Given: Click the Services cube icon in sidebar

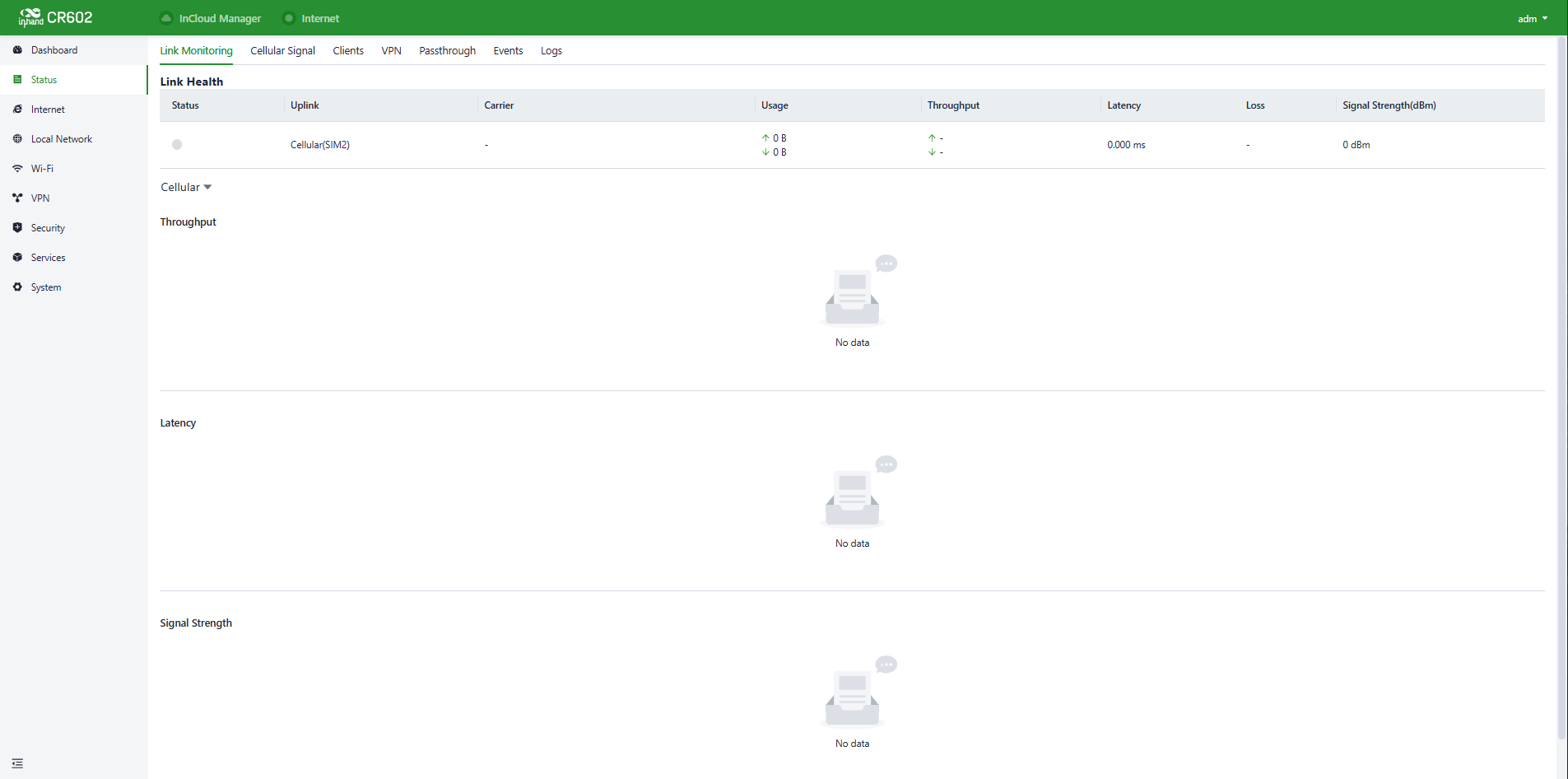Looking at the screenshot, I should [17, 258].
